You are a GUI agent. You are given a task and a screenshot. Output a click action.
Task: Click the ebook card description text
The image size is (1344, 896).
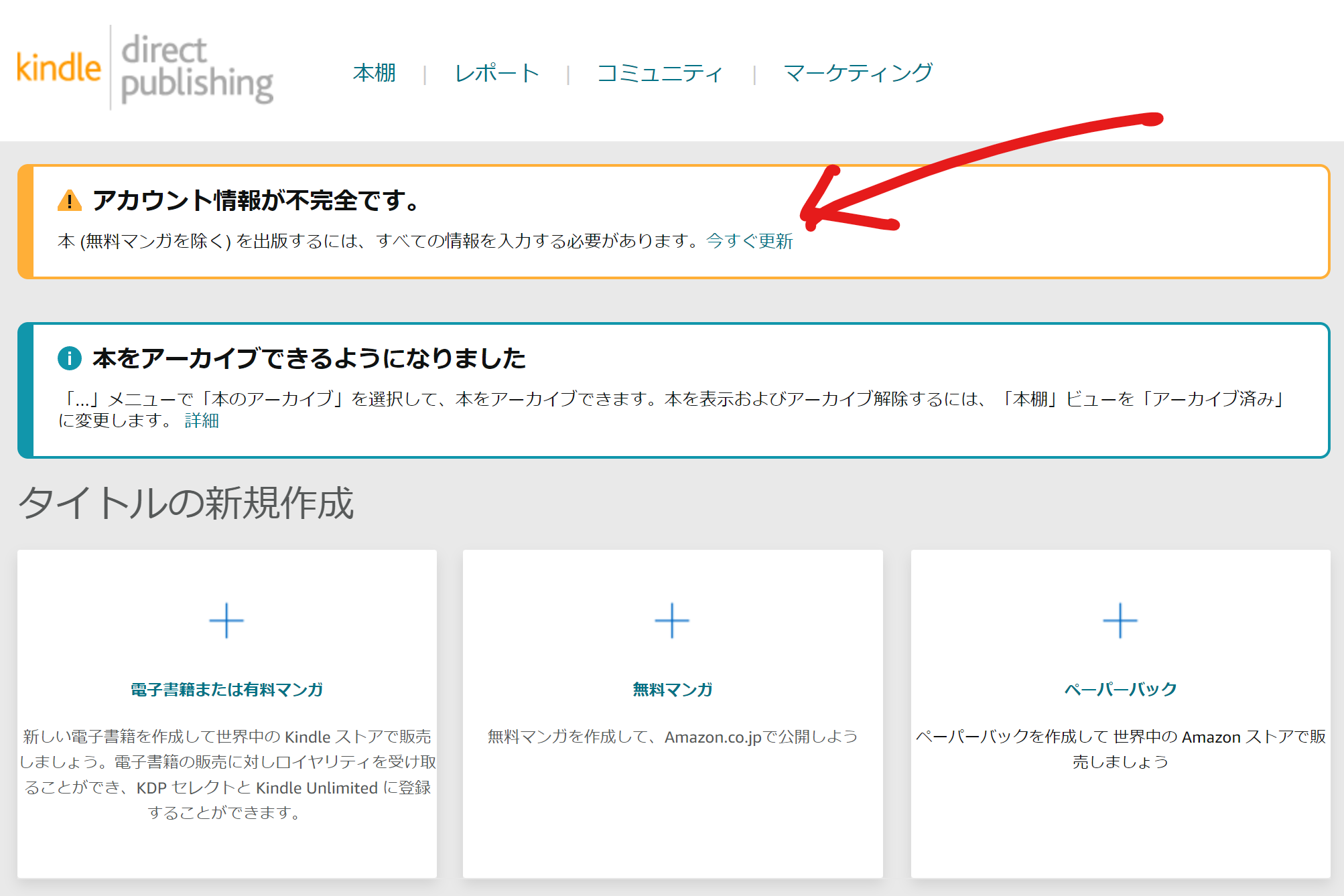227,774
